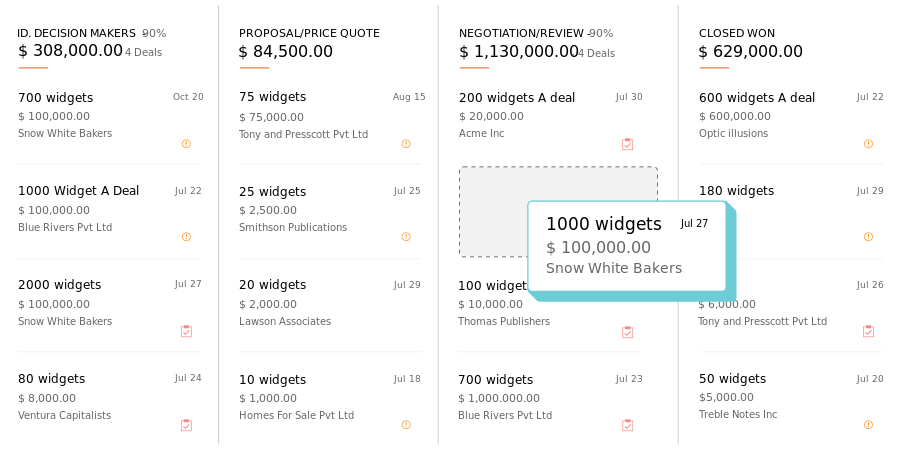Open task clipboard icon on 80 widgets deal
The image size is (900, 450).
(x=186, y=425)
